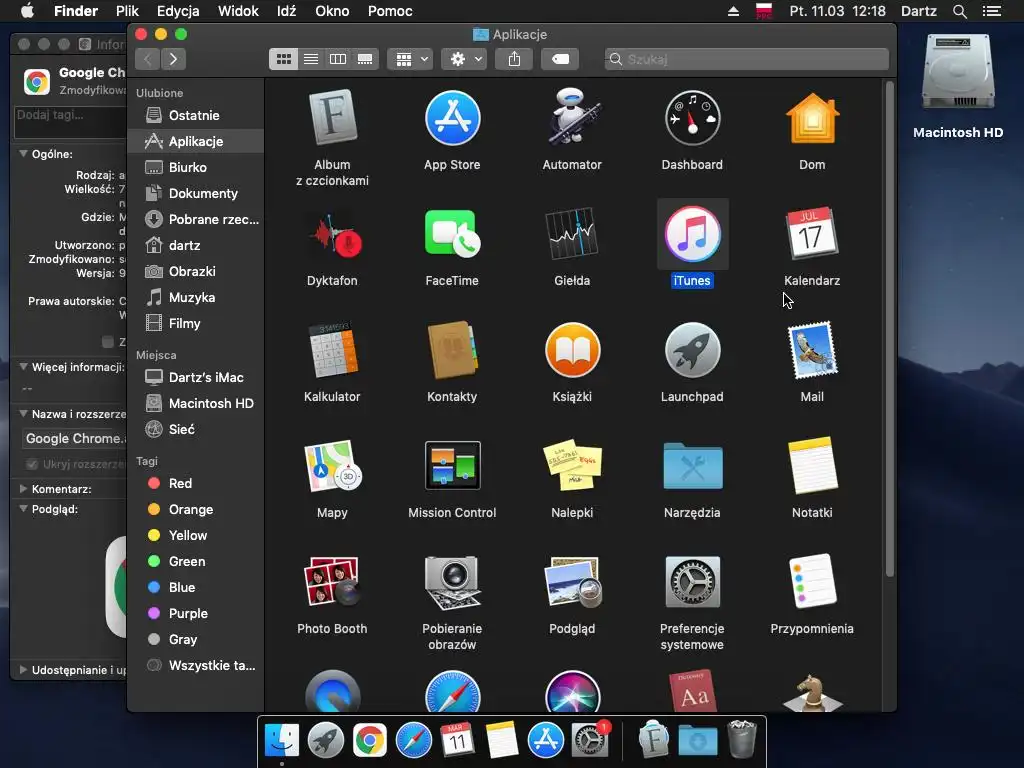Open the Okno menu
The image size is (1024, 768).
pyautogui.click(x=332, y=11)
